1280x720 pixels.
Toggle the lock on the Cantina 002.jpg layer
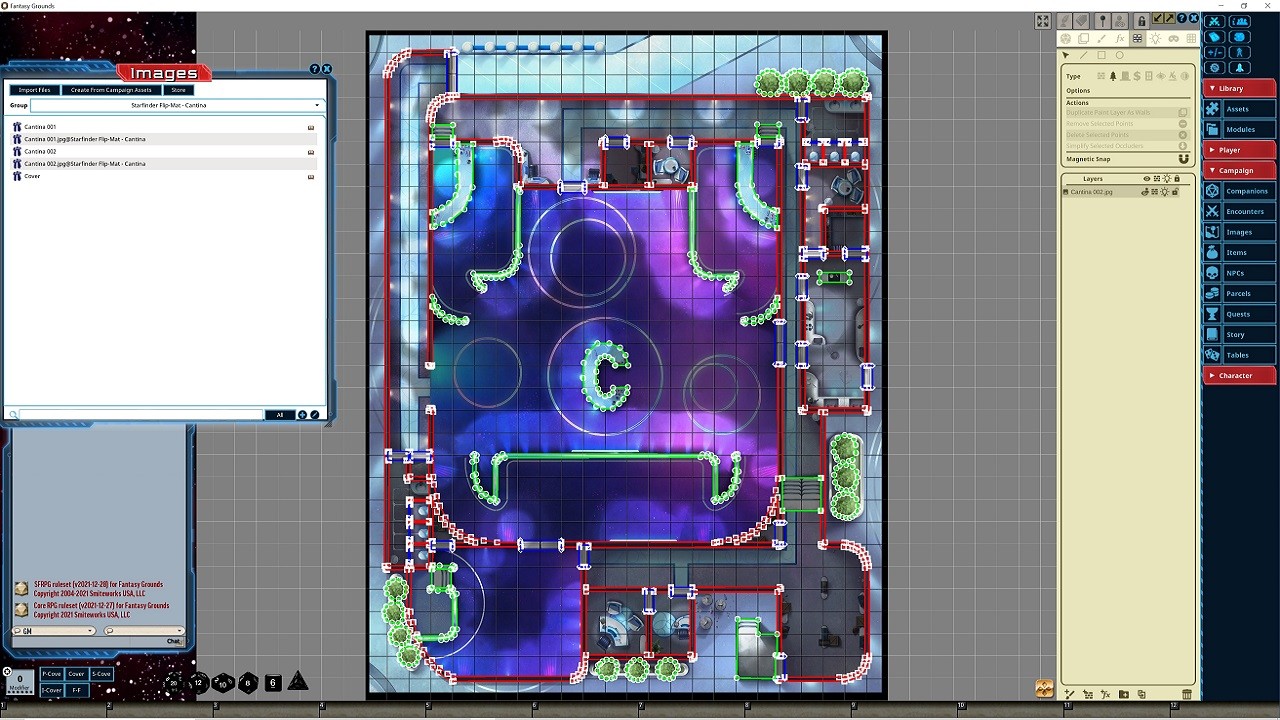tap(1175, 191)
